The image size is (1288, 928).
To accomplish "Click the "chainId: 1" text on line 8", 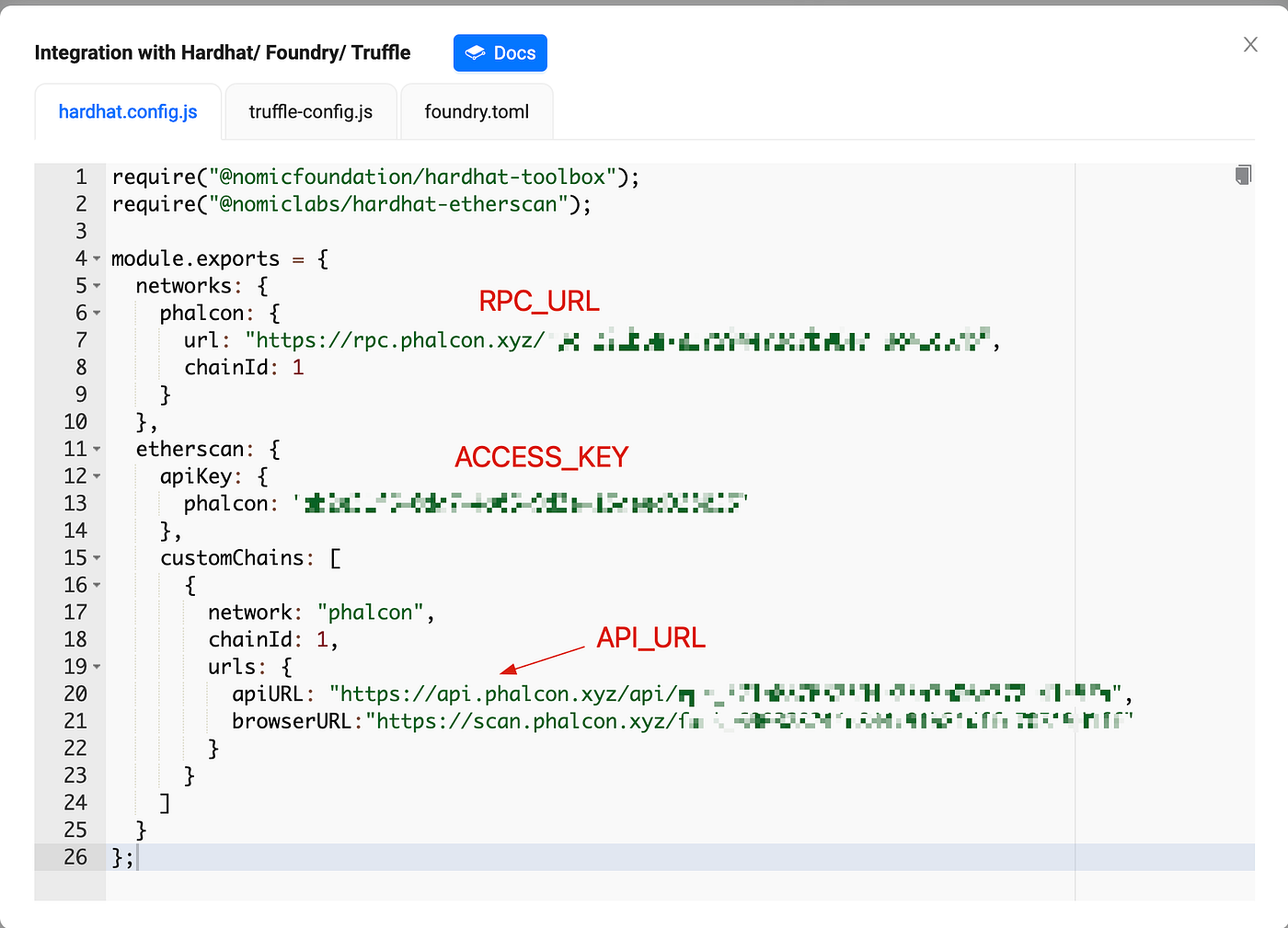I will point(244,368).
